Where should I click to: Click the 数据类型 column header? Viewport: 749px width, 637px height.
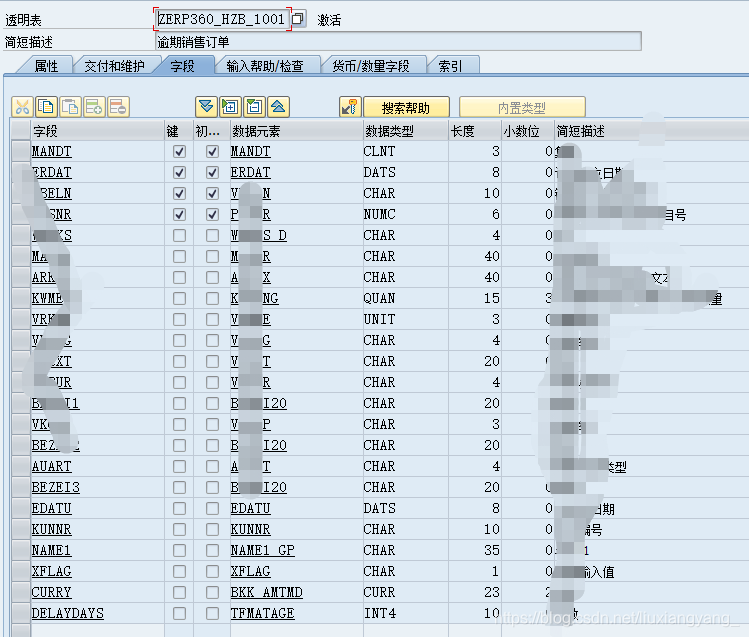click(x=406, y=131)
